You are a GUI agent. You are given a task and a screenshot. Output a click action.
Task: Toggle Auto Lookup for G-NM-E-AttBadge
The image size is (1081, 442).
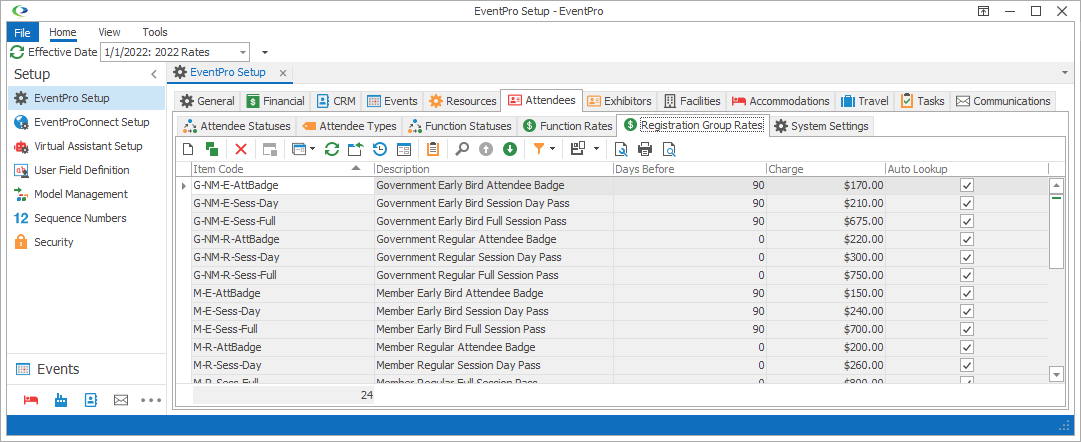967,185
